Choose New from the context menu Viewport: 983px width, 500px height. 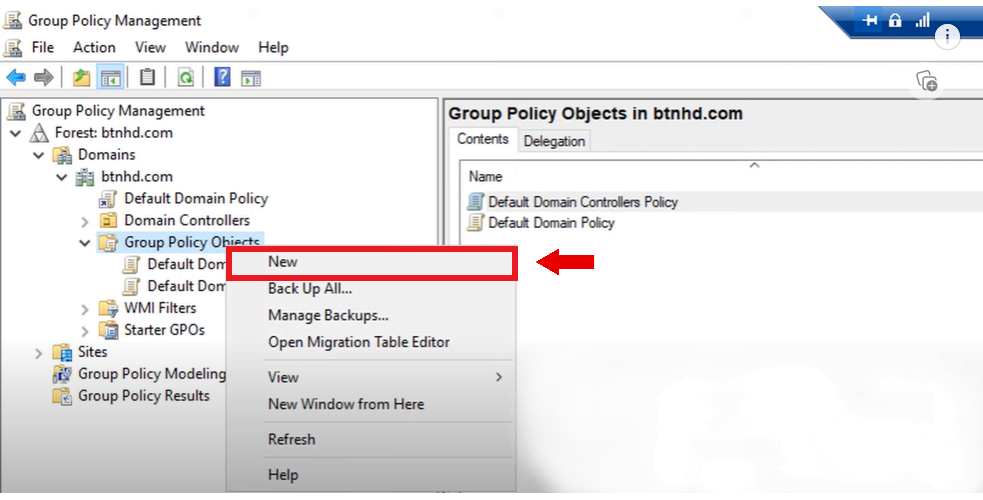click(x=372, y=262)
